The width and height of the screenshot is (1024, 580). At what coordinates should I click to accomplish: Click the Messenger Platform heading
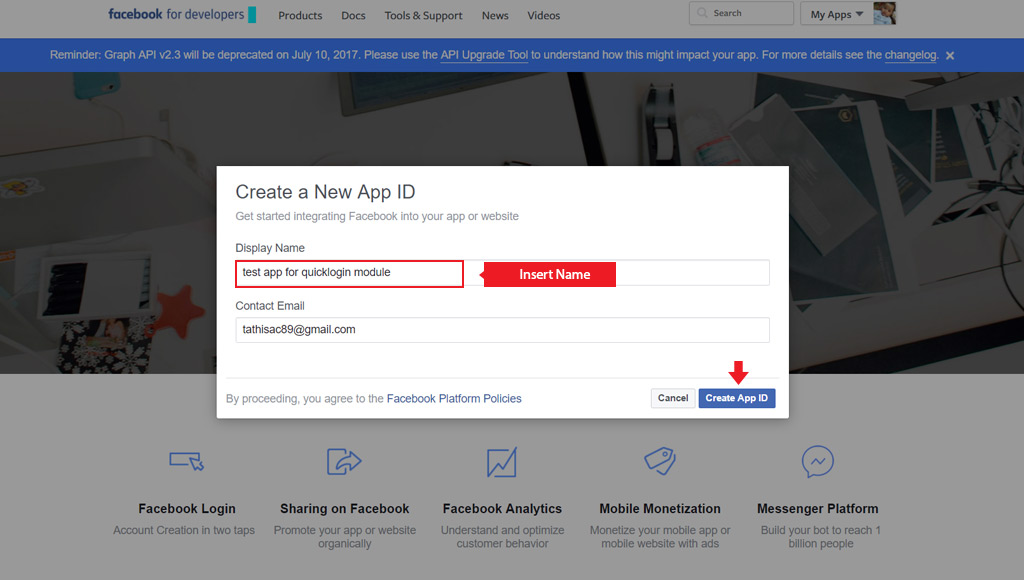[x=818, y=509]
